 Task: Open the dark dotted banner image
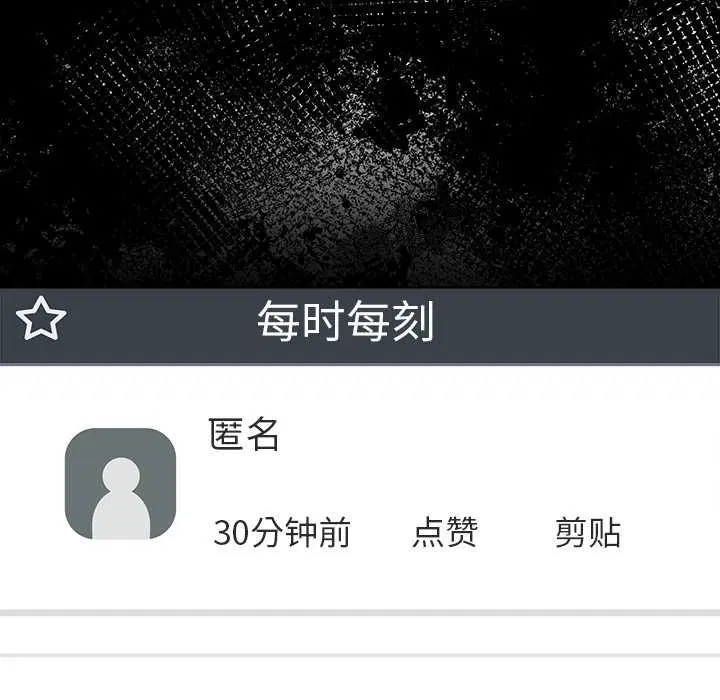360,144
